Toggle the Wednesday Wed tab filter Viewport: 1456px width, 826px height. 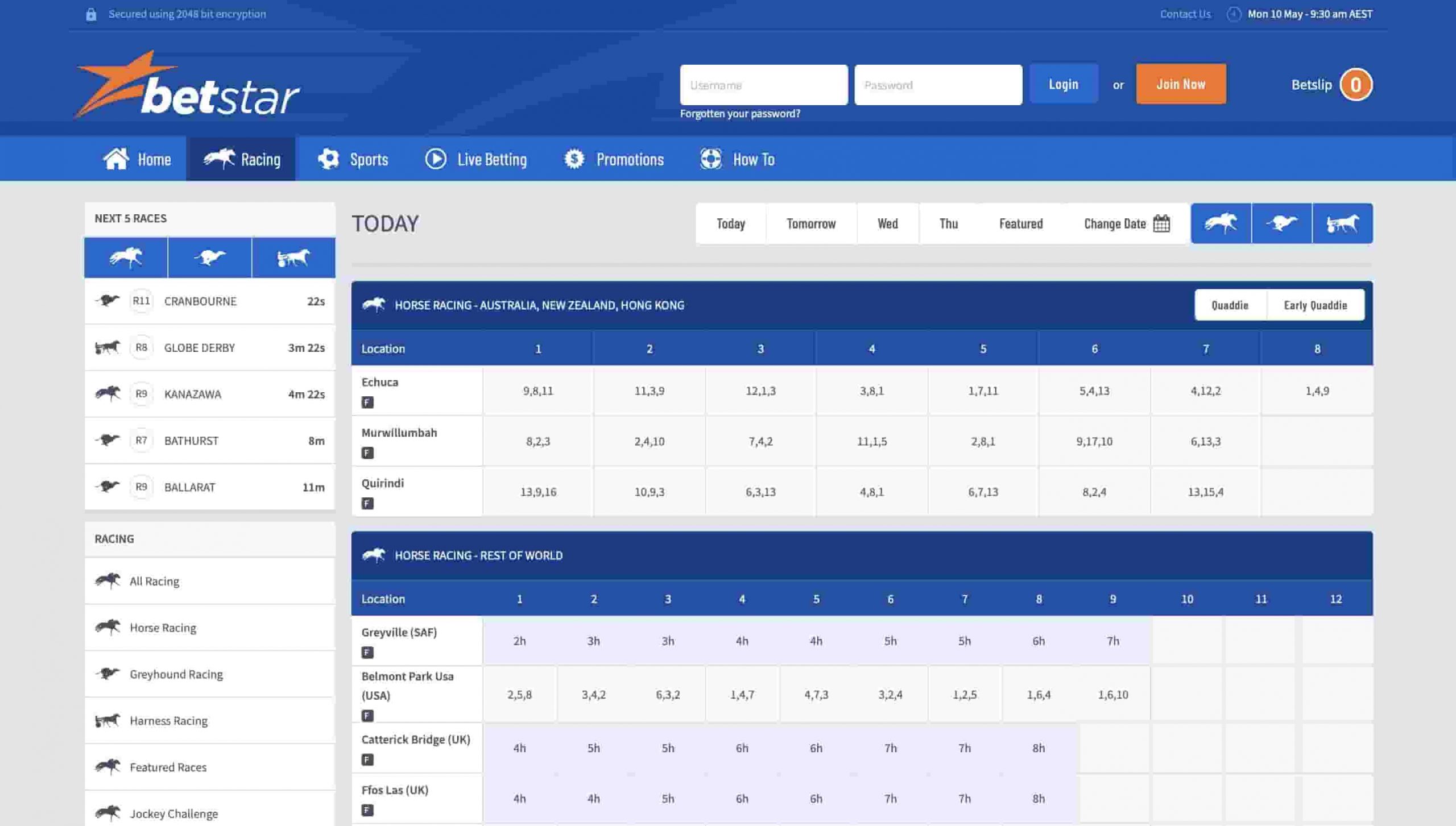(887, 222)
